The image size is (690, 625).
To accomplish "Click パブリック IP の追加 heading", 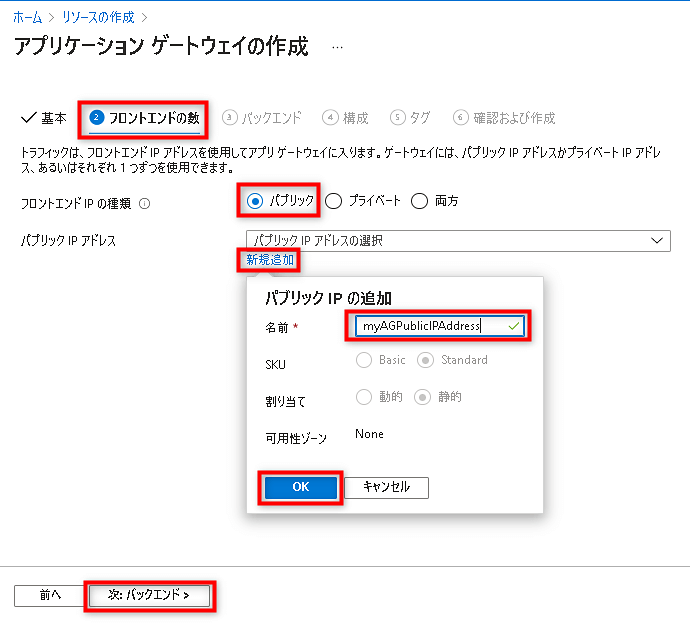I will pos(328,298).
